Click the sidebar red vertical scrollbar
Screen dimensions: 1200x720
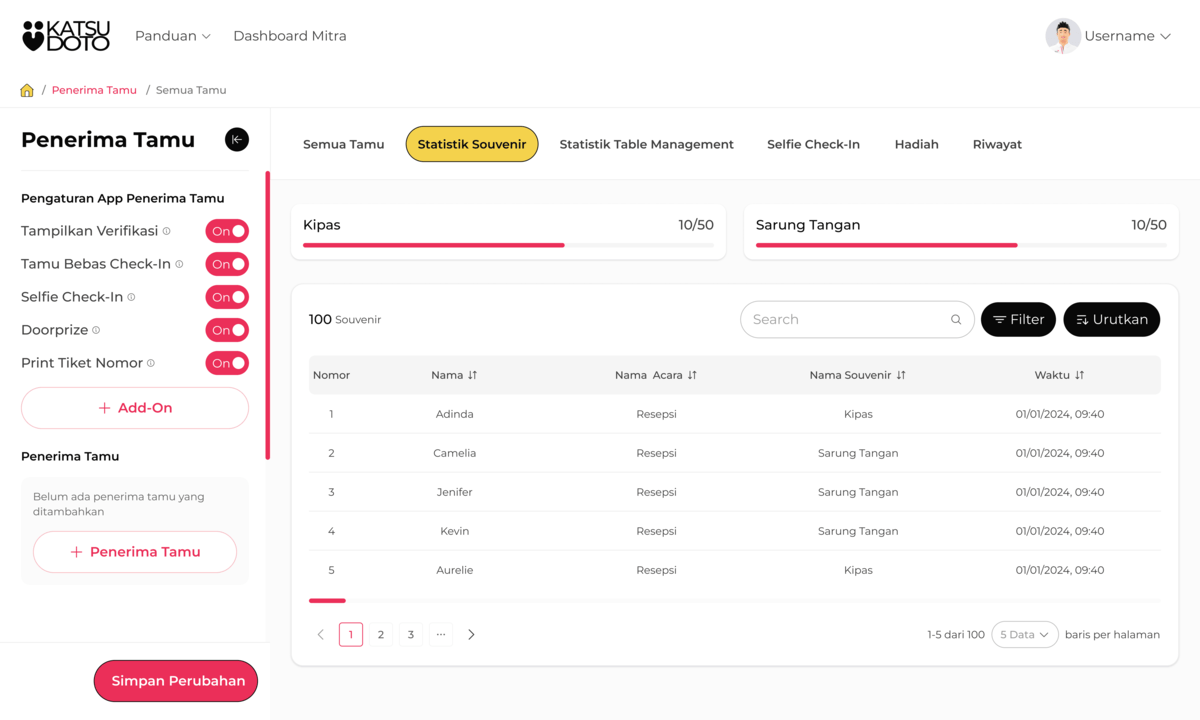(x=267, y=315)
